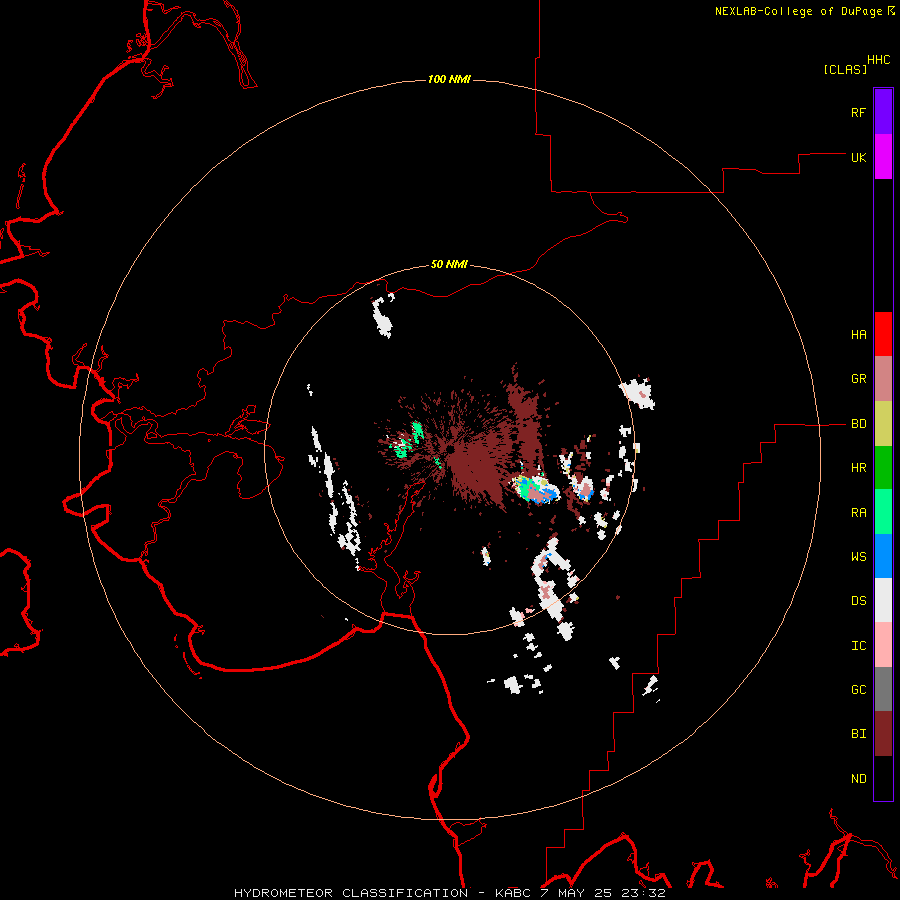Click the ND legend label
The image size is (900, 900).
click(858, 779)
